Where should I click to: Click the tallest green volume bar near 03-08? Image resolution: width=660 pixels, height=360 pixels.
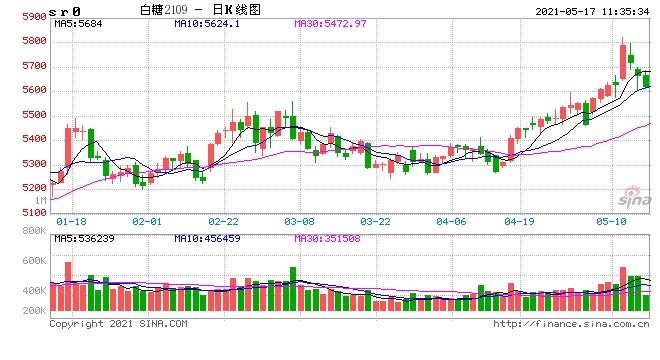pyautogui.click(x=293, y=289)
